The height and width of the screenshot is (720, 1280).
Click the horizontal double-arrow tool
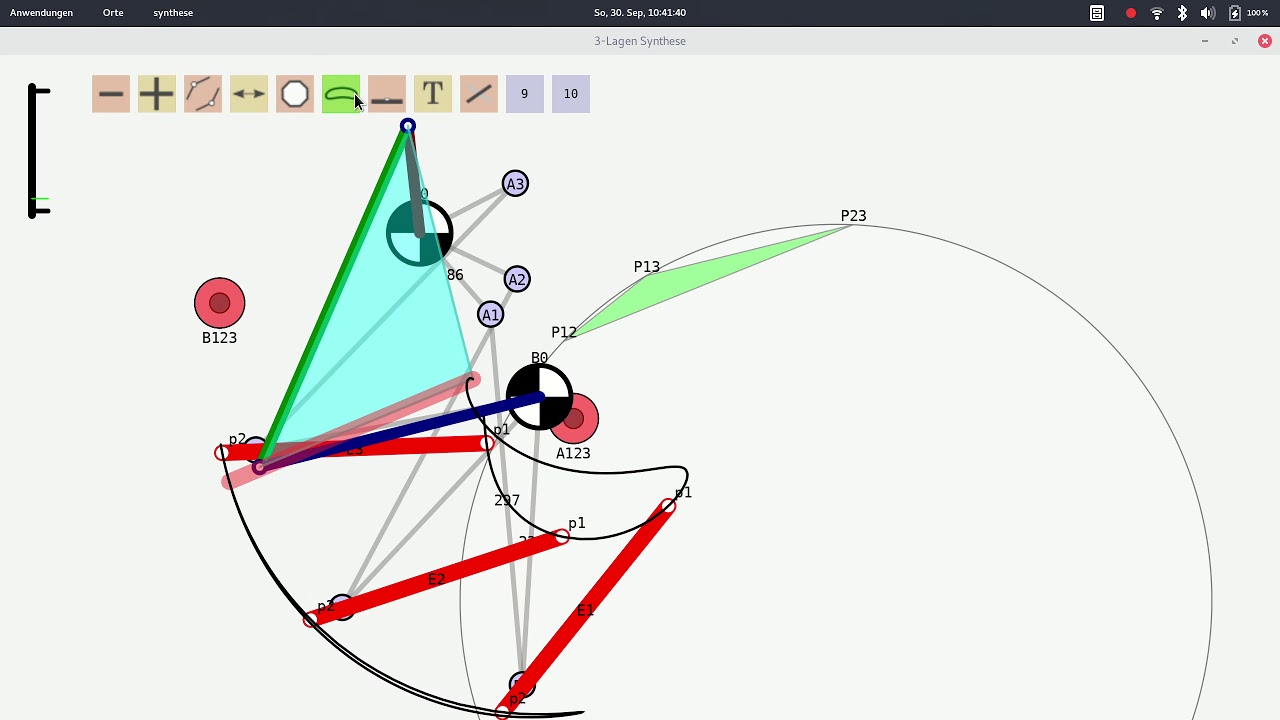pos(249,94)
